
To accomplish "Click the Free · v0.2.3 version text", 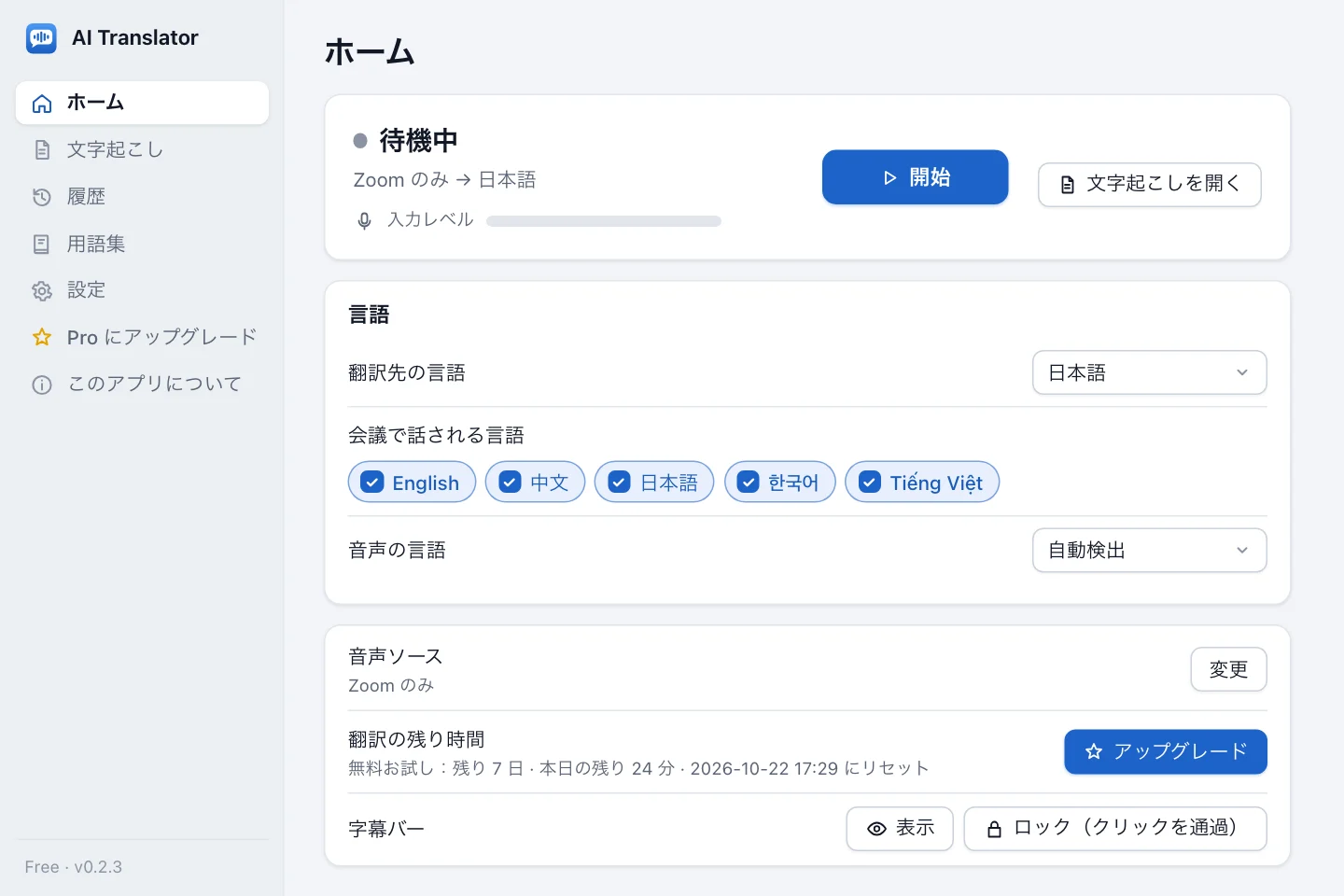I will coord(74,867).
